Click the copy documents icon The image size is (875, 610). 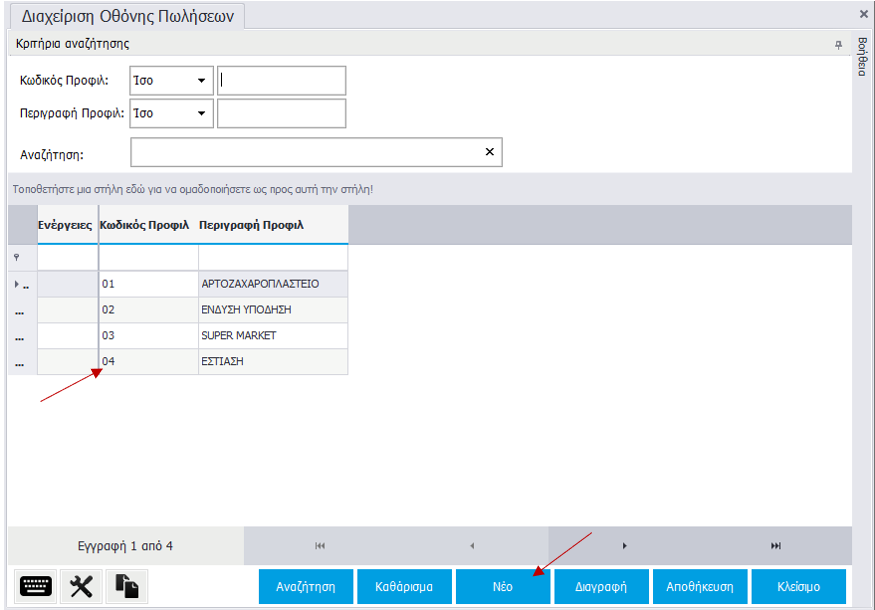click(x=127, y=586)
